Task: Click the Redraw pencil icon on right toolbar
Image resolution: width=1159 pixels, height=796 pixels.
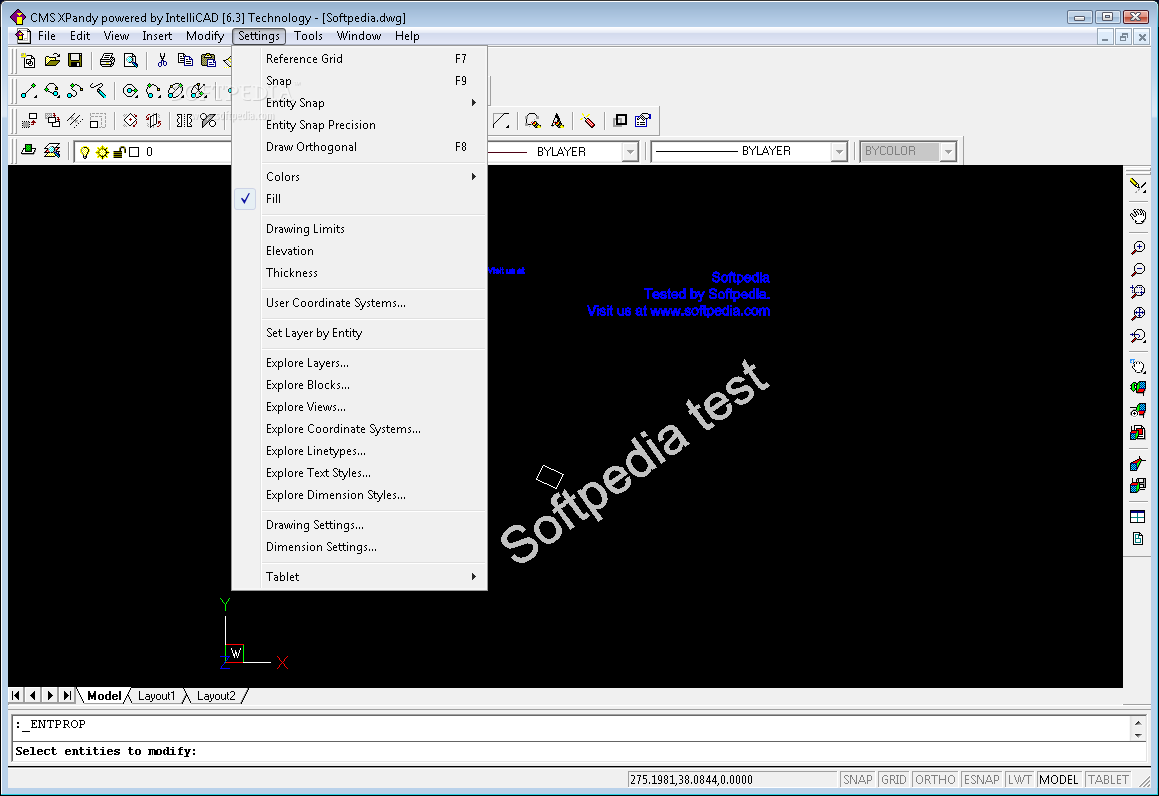Action: (1138, 186)
